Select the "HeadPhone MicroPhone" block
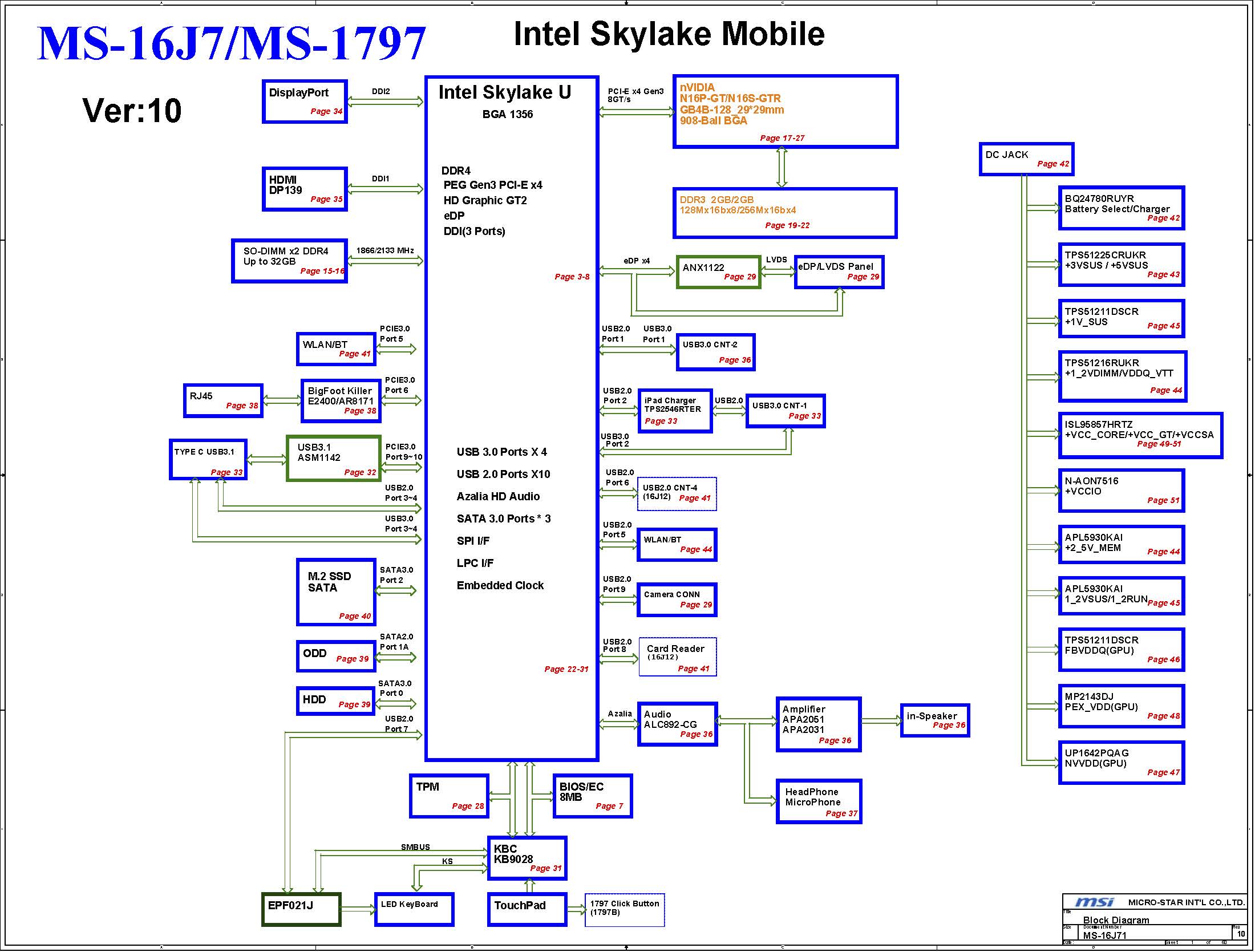 pos(819,802)
